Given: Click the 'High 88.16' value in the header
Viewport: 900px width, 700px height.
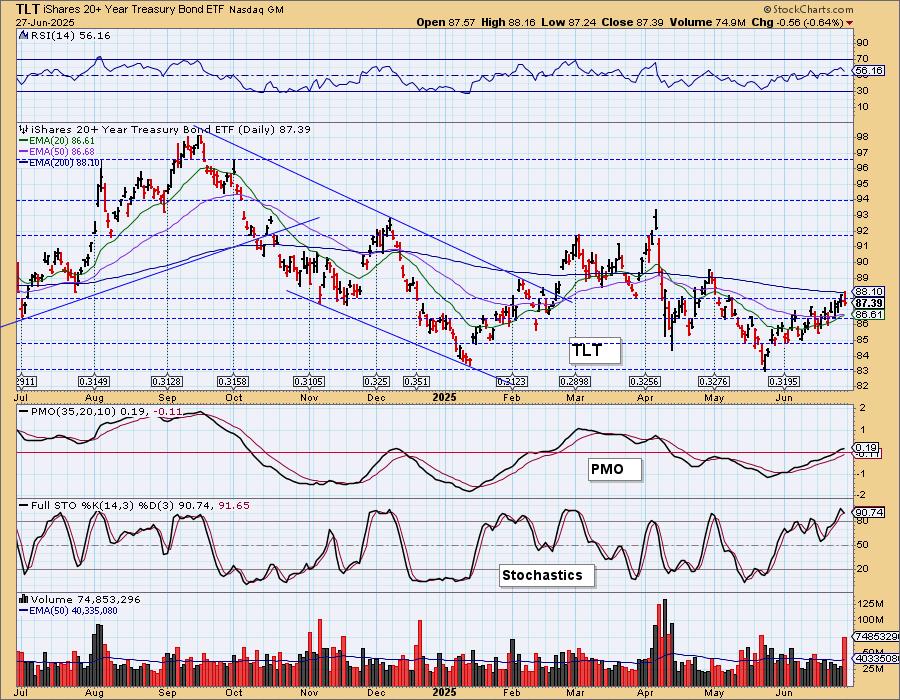Looking at the screenshot, I should [509, 22].
